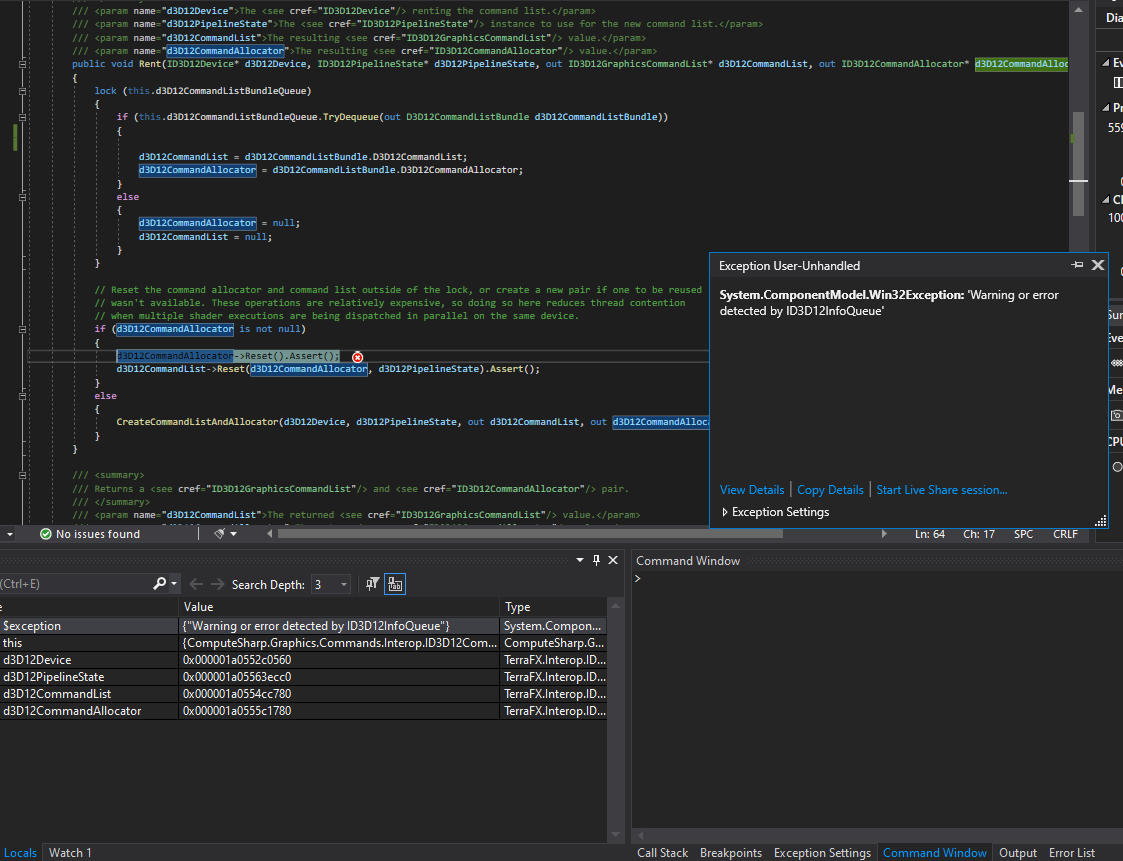The height and width of the screenshot is (861, 1123).
Task: Click the editor horizontal scrollbar thumb
Action: tap(530, 534)
